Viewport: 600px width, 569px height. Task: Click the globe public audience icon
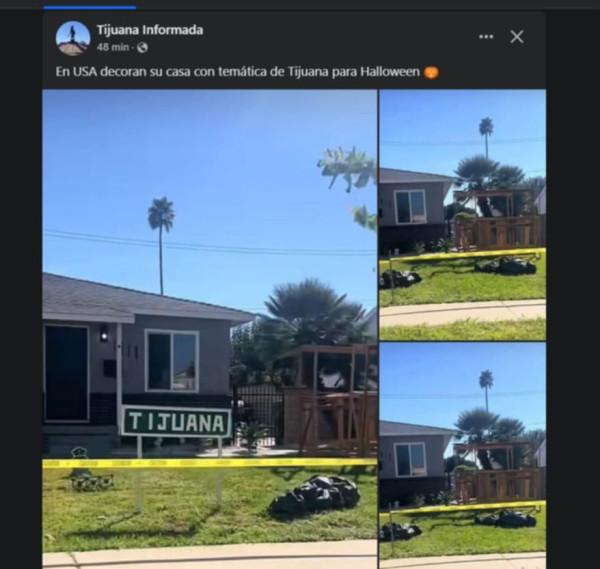(x=142, y=47)
